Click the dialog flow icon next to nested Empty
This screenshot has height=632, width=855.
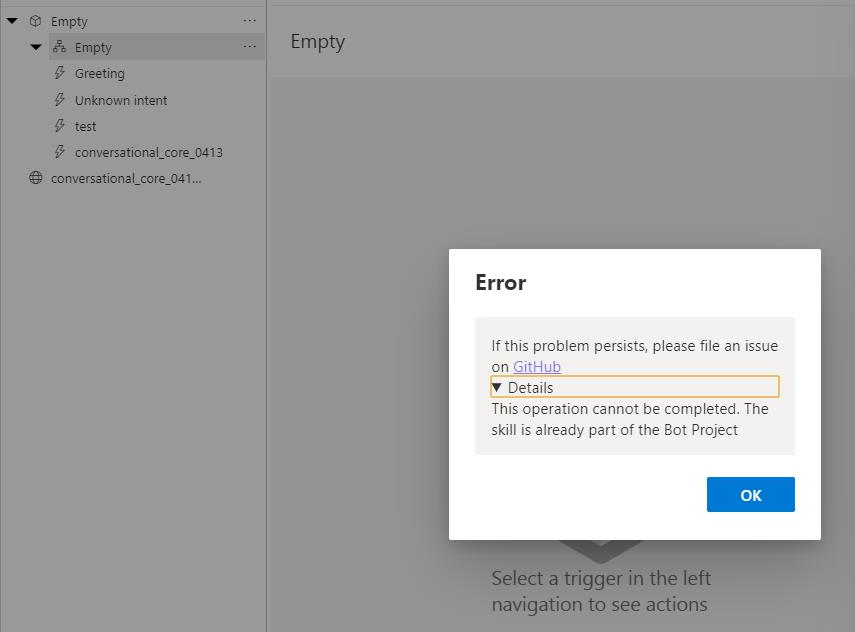(60, 46)
